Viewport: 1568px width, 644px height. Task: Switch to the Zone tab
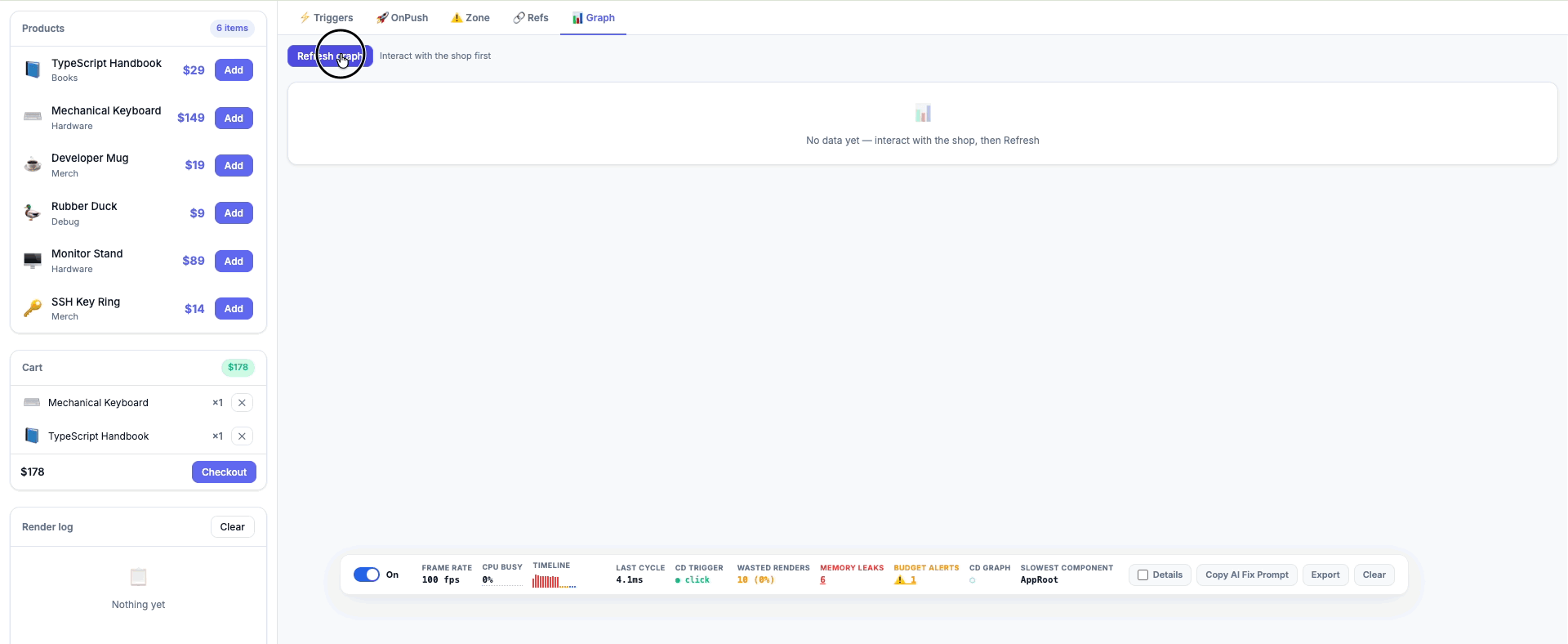click(x=470, y=17)
